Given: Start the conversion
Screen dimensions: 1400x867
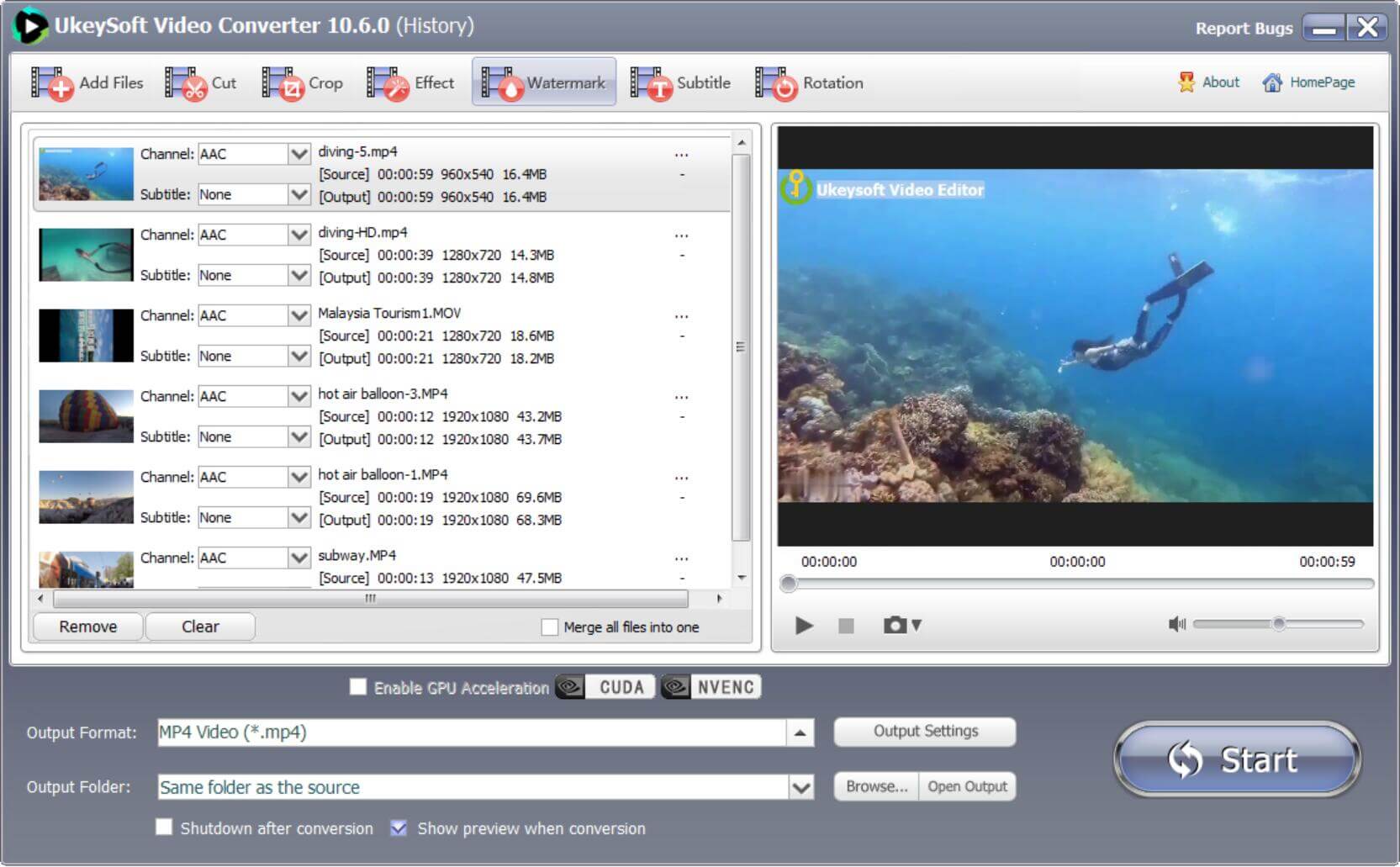Looking at the screenshot, I should point(1237,759).
